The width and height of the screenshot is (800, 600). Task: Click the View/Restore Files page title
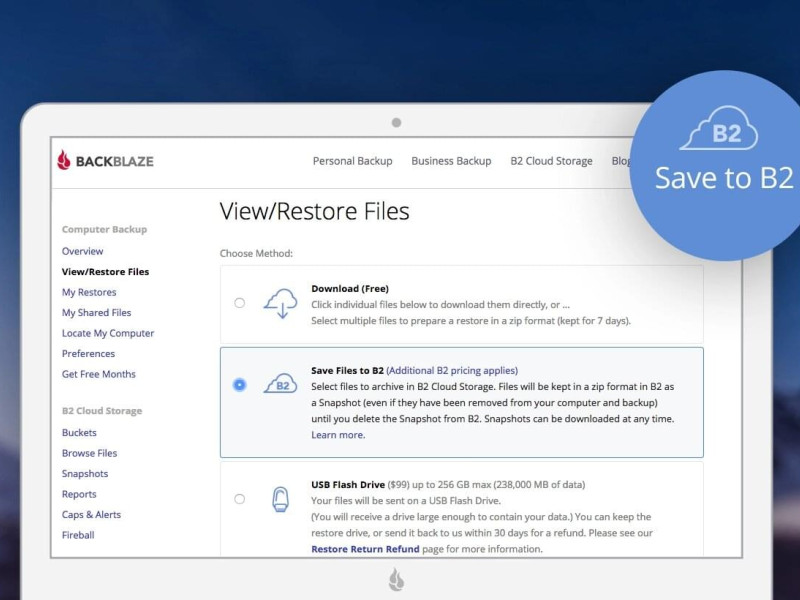coord(314,211)
